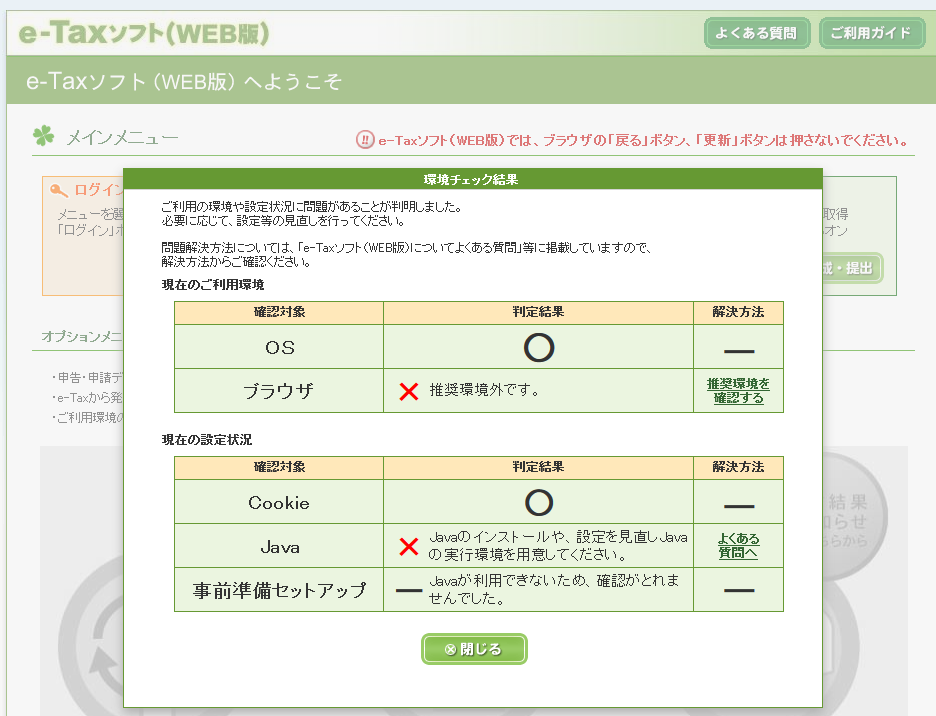This screenshot has height=716, width=936.
Task: Click the red exclamation warning icon
Action: point(365,140)
